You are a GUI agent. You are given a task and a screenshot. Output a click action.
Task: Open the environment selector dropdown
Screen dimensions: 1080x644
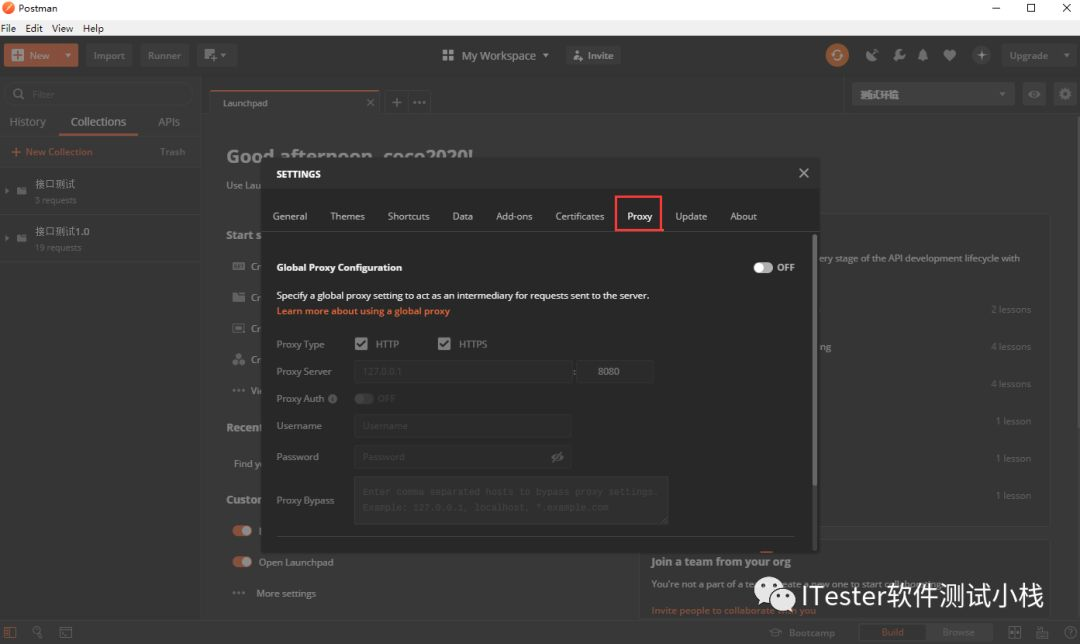933,94
